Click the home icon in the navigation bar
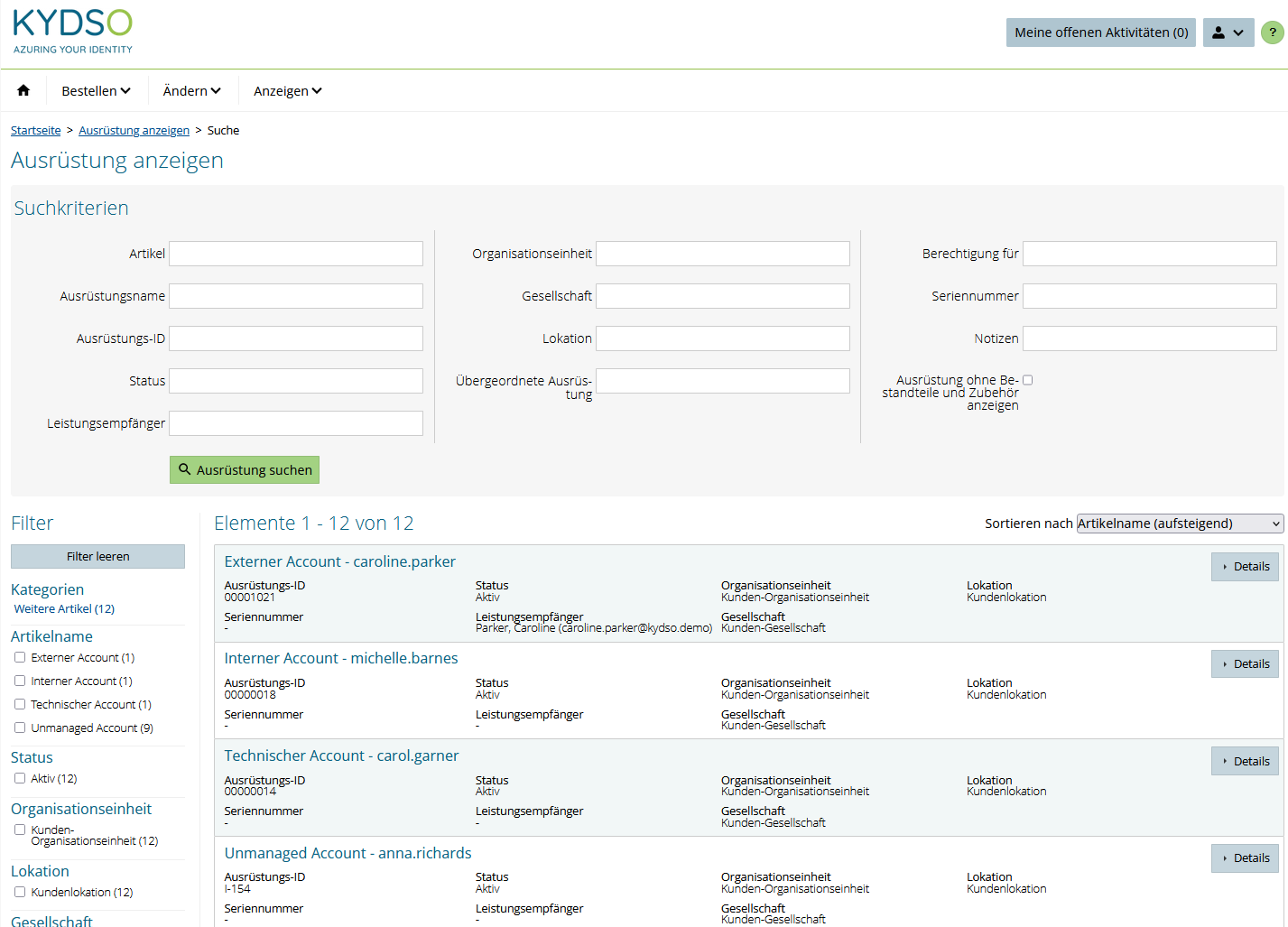The width and height of the screenshot is (1288, 927). pos(23,90)
